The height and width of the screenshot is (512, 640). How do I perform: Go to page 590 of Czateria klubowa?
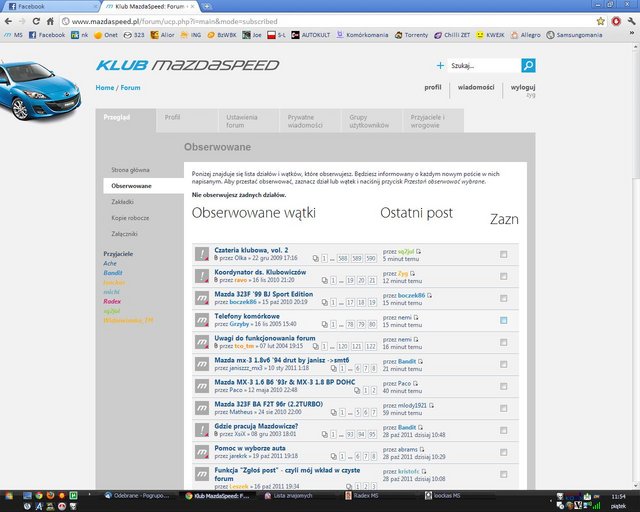coord(371,258)
